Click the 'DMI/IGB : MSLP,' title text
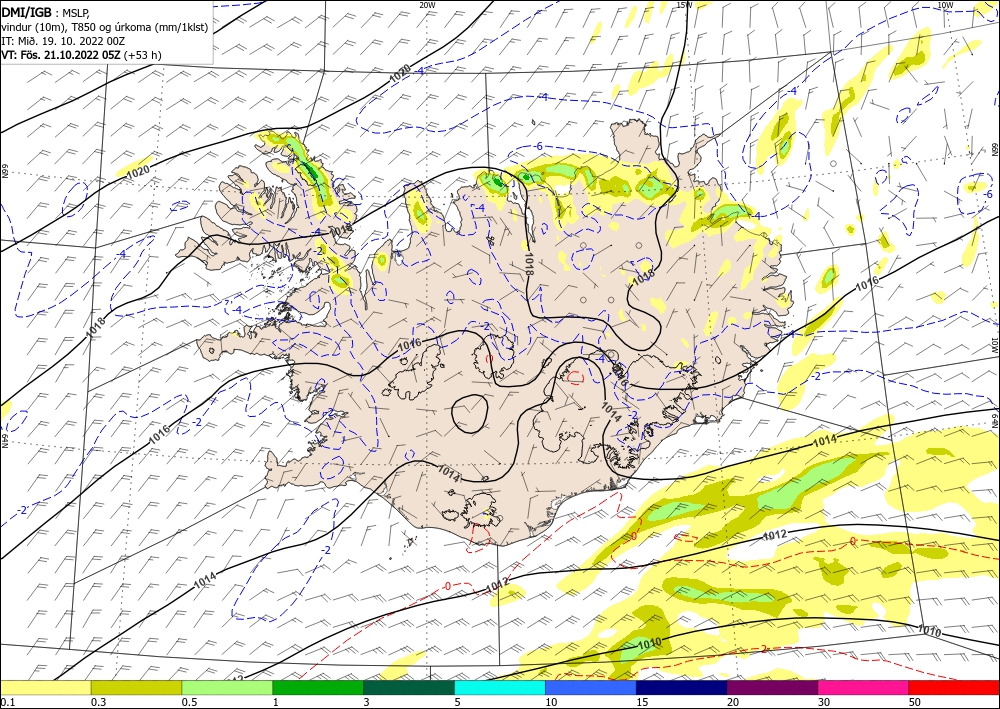 point(46,12)
